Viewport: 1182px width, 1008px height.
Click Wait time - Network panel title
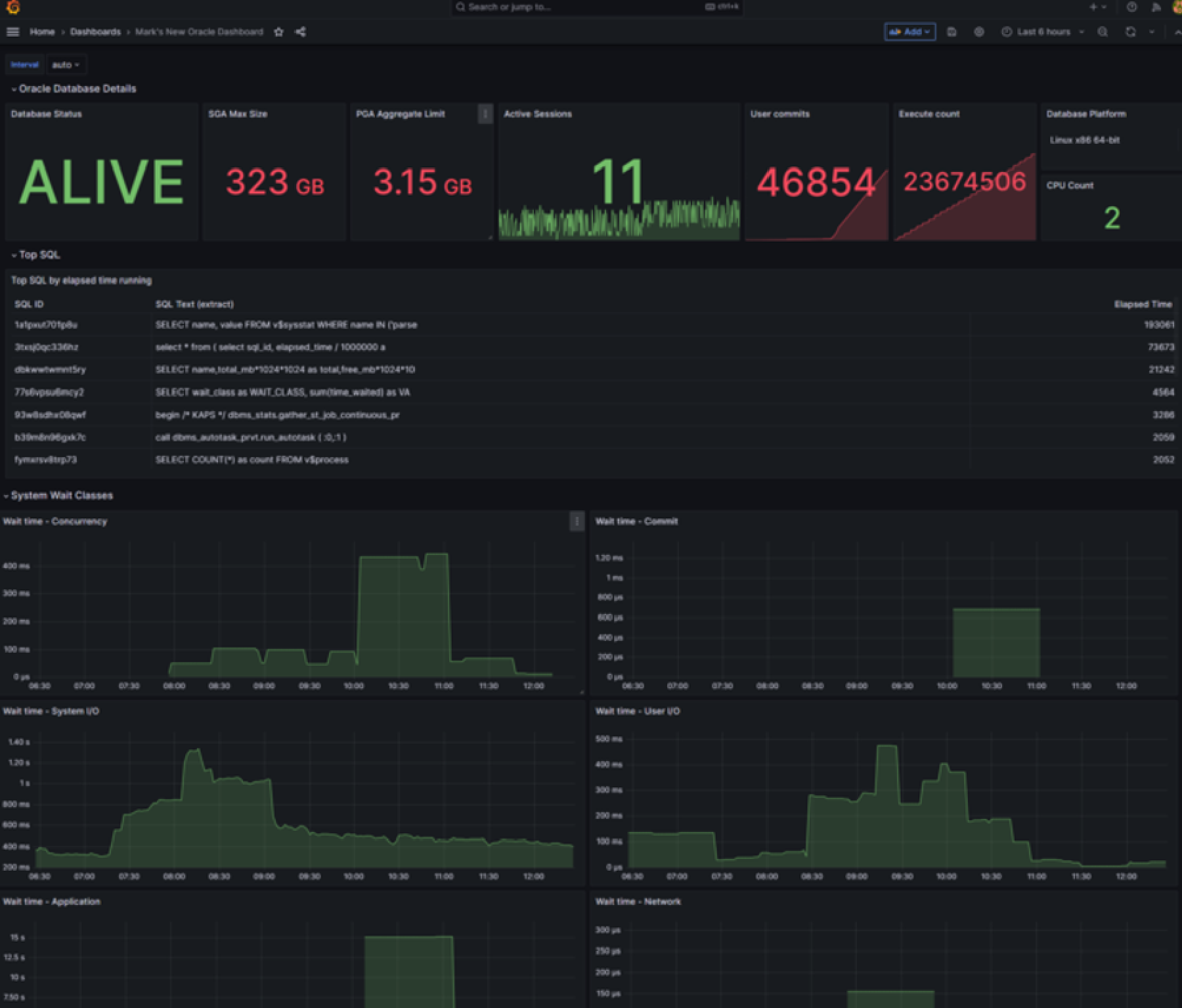(638, 902)
